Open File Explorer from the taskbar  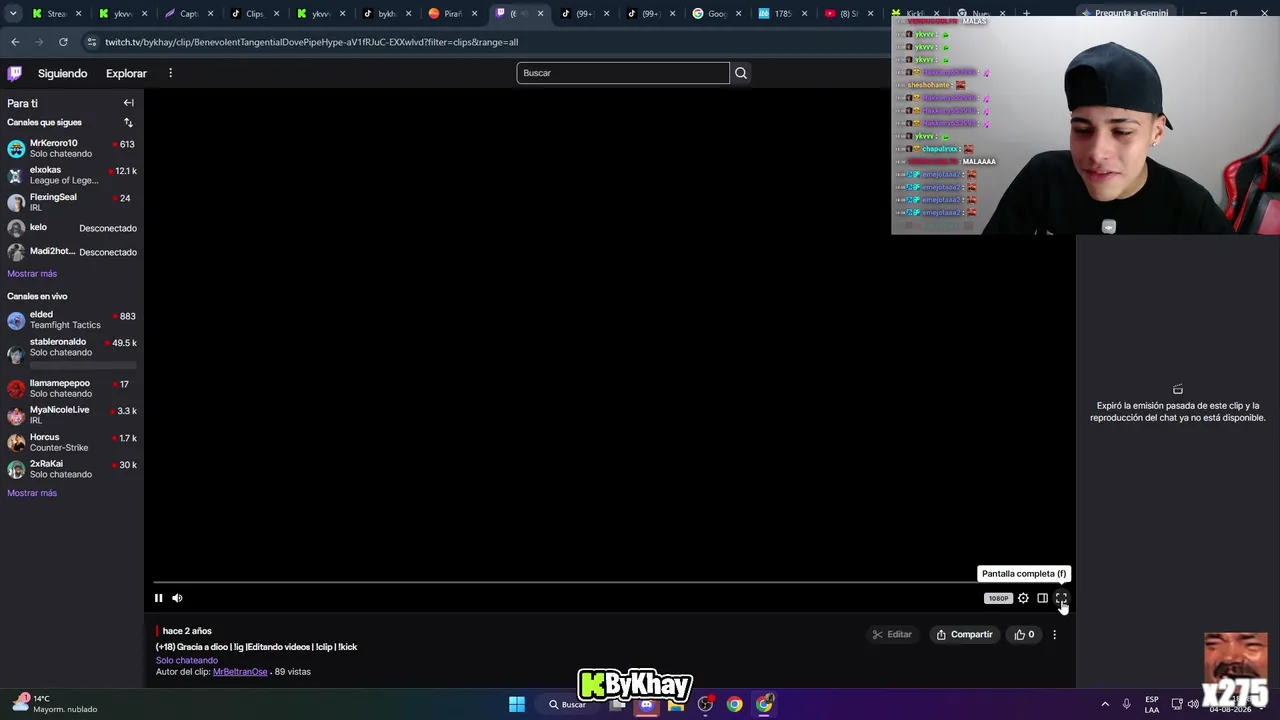coord(676,704)
